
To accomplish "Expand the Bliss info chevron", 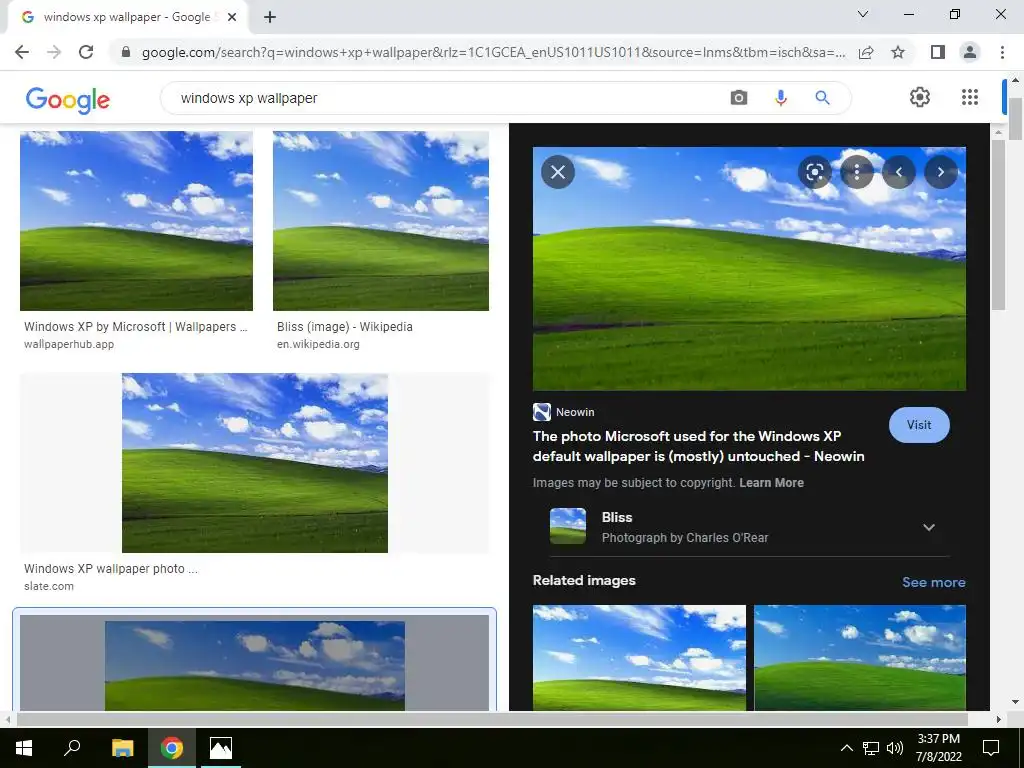I will tap(929, 527).
